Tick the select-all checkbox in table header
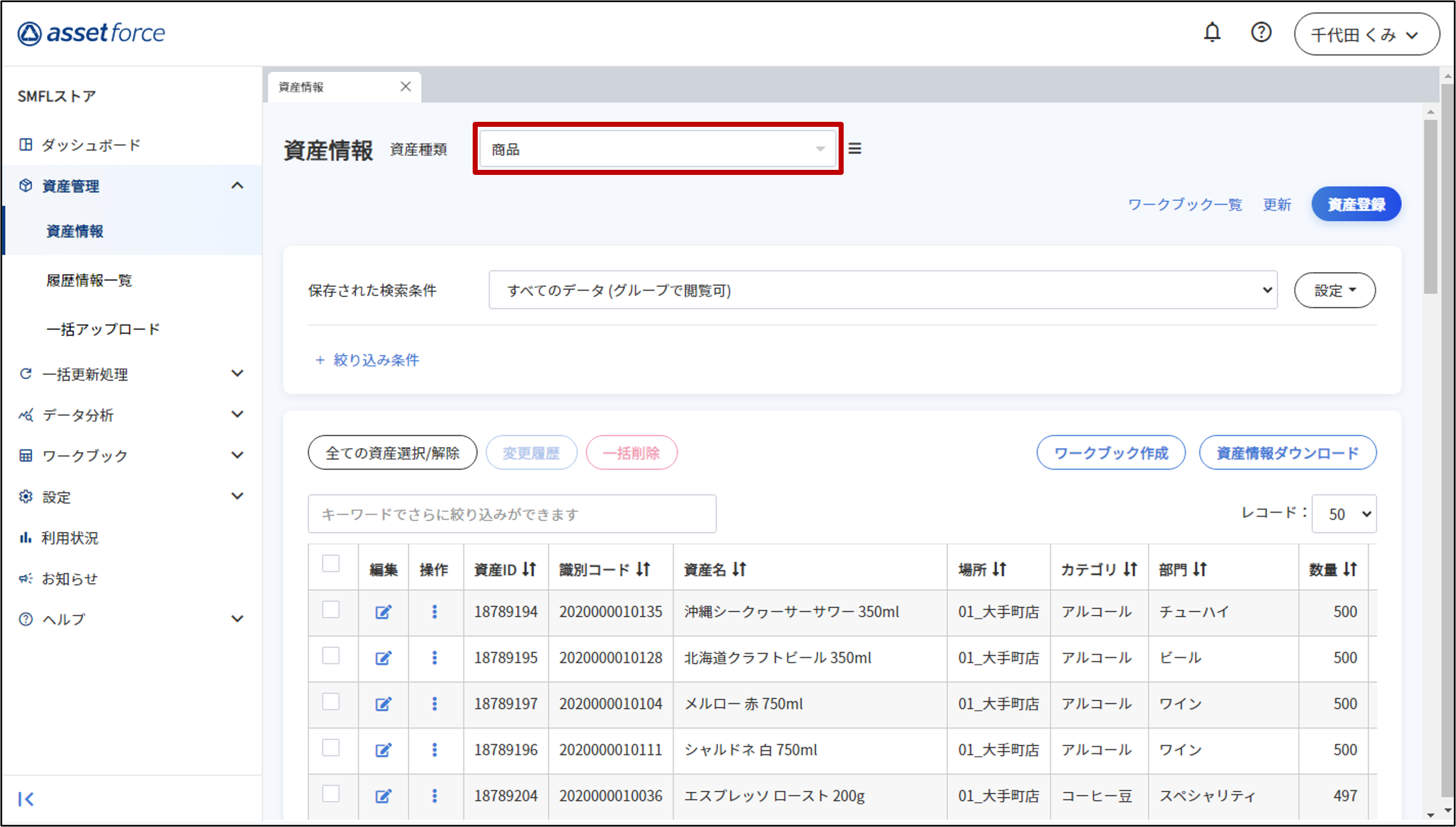1456x827 pixels. tap(331, 563)
